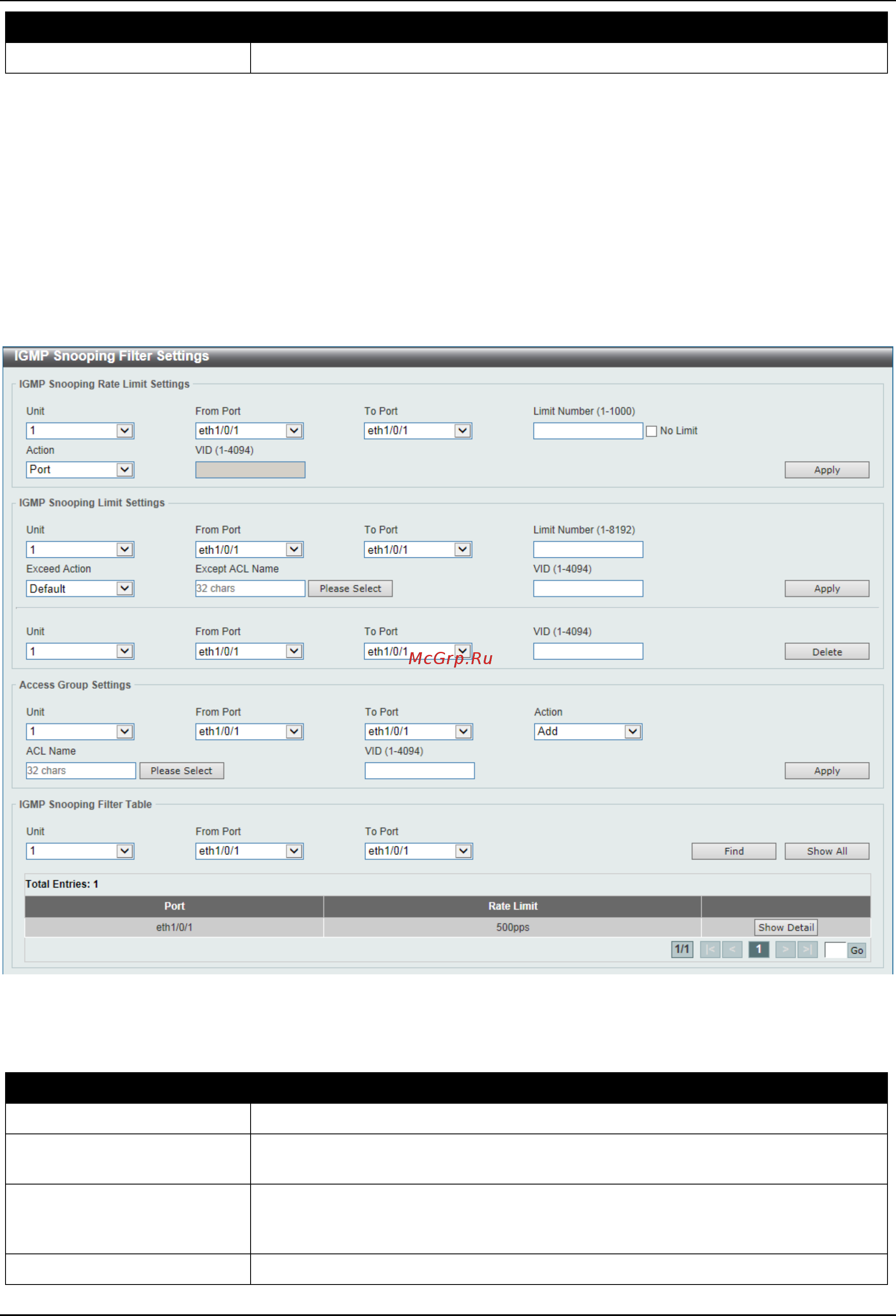
Task: Open To Port dropdown in Rate Limit Settings
Action: click(x=418, y=430)
